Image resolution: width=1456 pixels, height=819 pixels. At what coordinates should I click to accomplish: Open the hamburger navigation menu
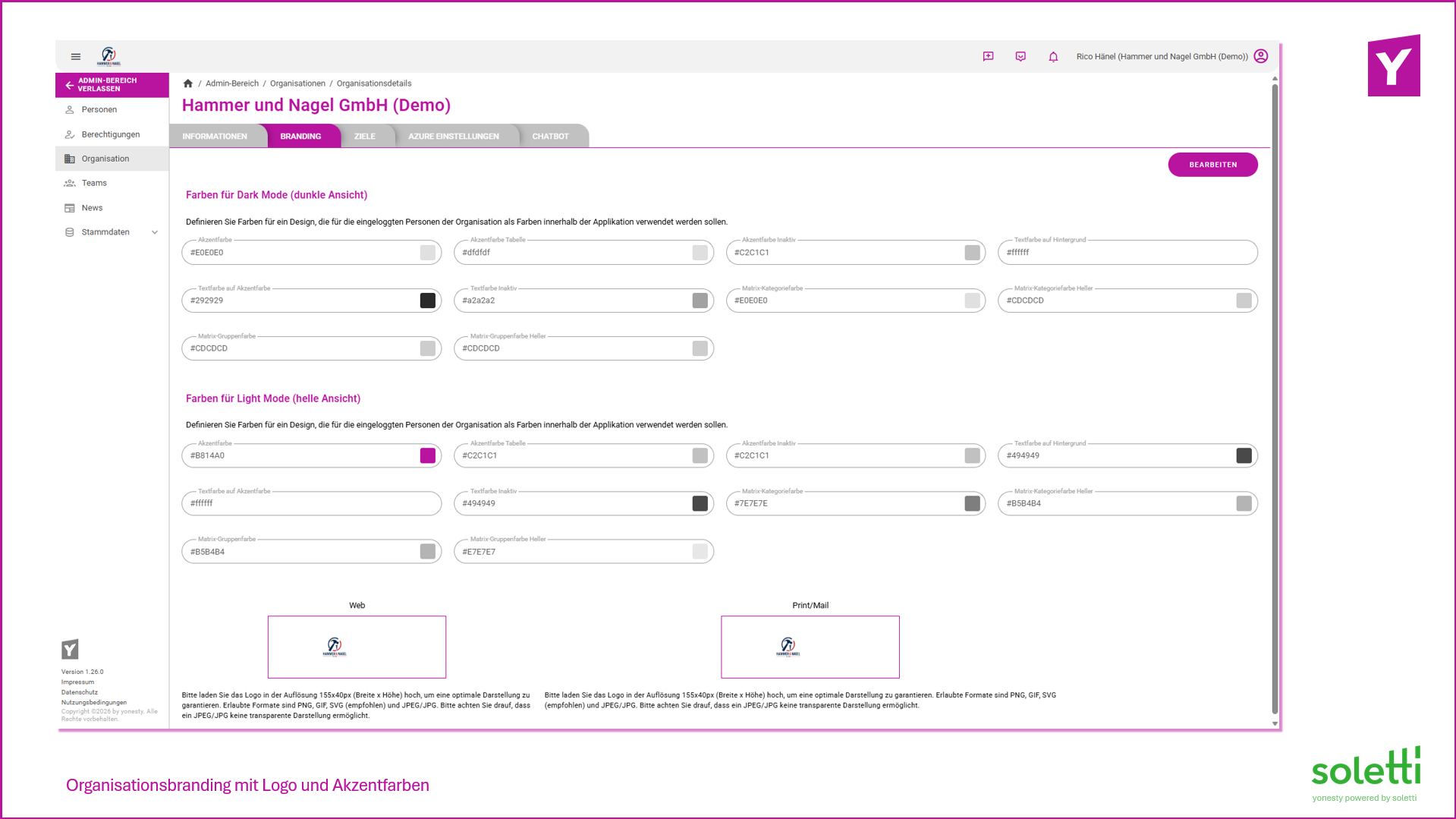pyautogui.click(x=76, y=56)
